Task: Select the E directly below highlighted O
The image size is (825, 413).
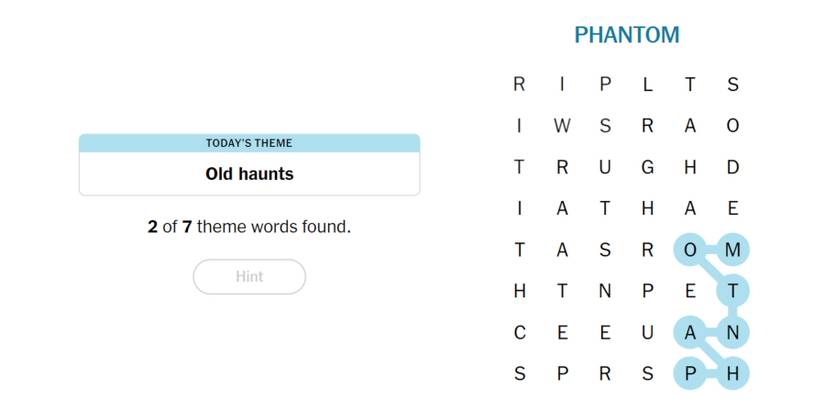Action: [x=690, y=291]
